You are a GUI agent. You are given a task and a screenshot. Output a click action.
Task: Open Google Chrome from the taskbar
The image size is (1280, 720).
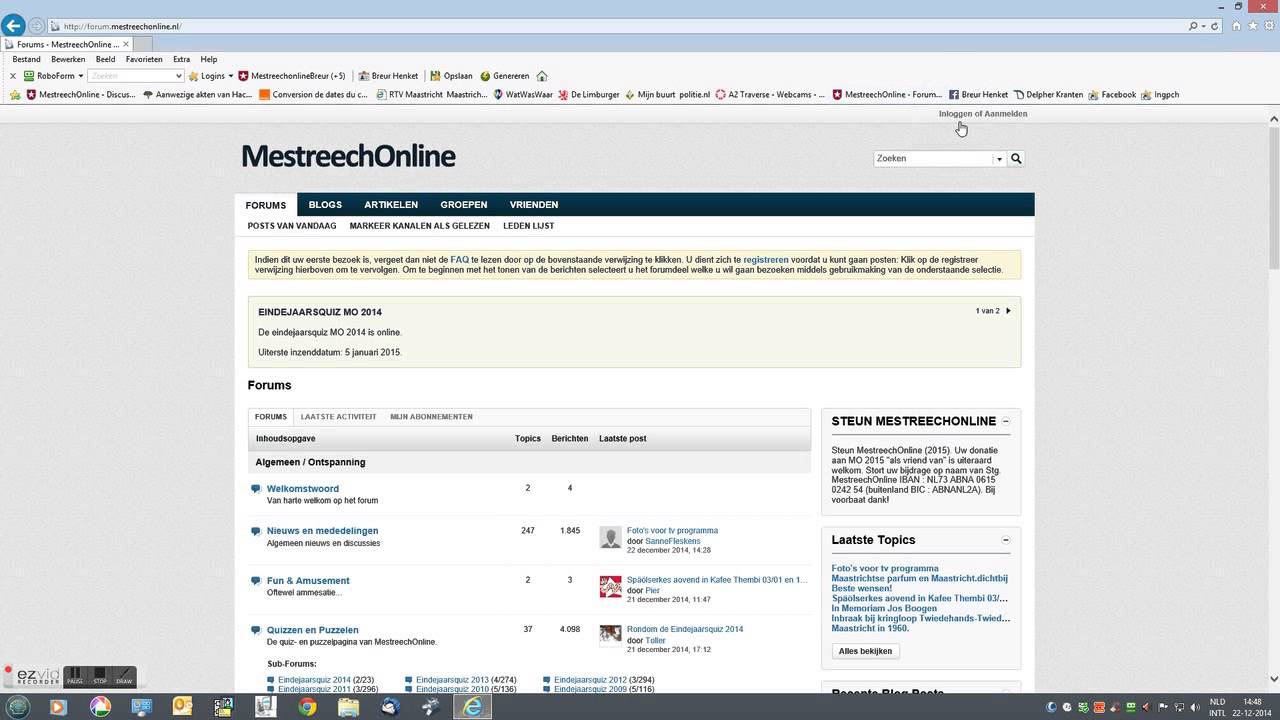point(307,707)
